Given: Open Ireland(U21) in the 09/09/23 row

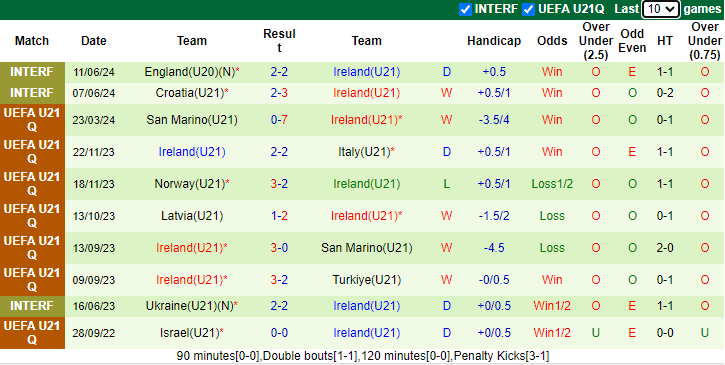Looking at the screenshot, I should click(192, 280).
